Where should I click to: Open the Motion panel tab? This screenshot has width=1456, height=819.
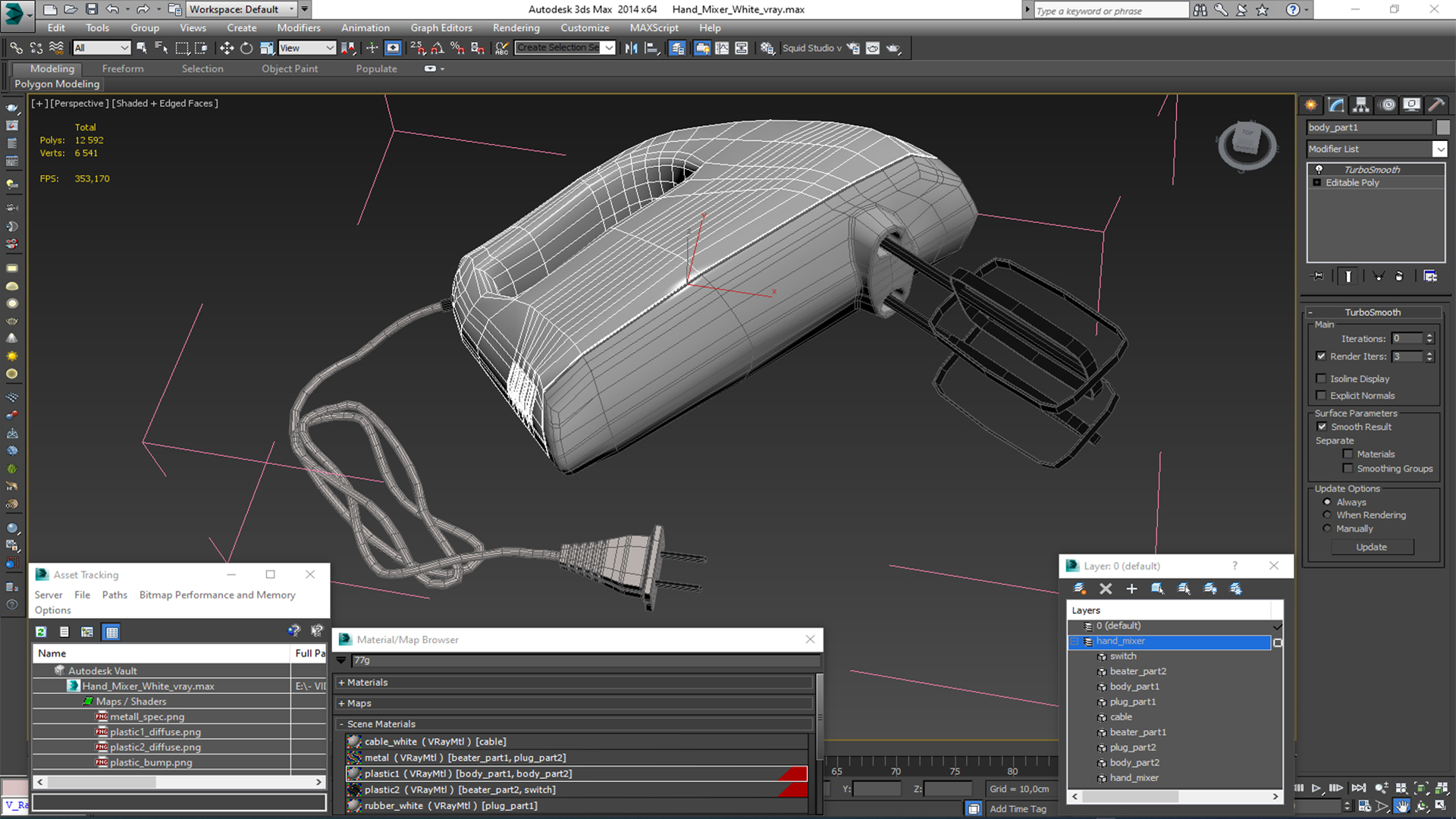(1387, 105)
